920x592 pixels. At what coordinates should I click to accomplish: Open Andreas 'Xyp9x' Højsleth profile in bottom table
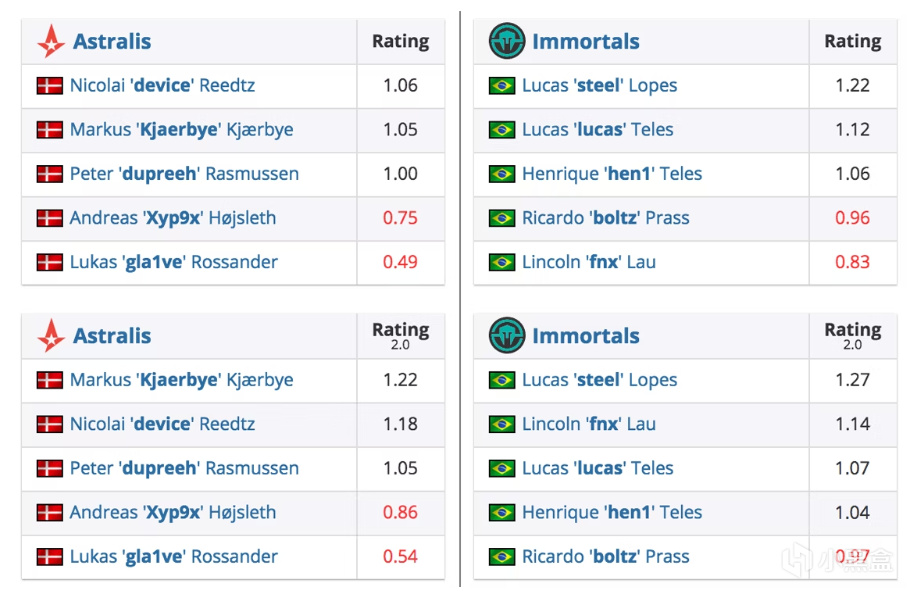click(172, 512)
